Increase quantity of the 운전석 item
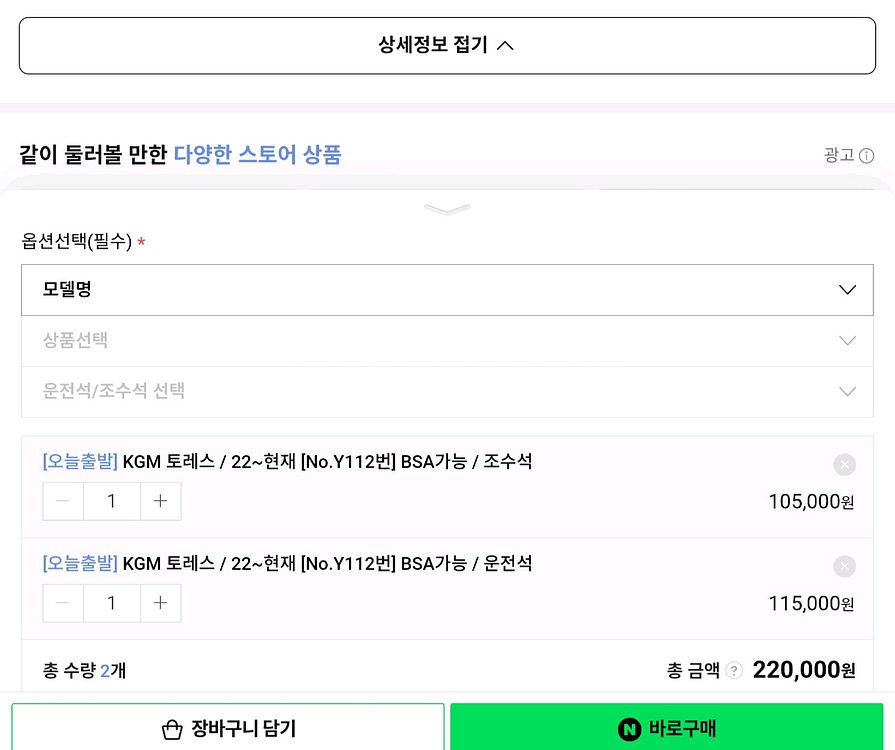The width and height of the screenshot is (895, 750). (161, 603)
